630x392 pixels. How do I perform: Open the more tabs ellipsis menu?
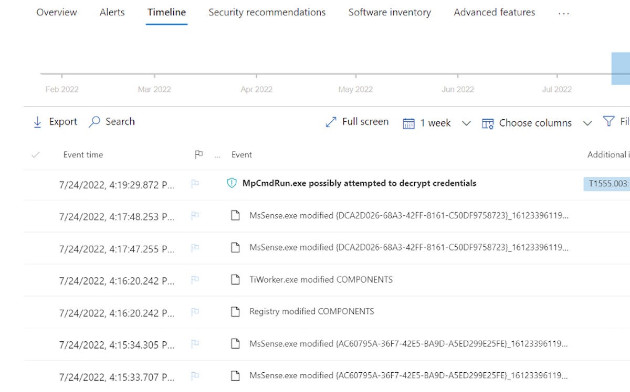(x=564, y=14)
